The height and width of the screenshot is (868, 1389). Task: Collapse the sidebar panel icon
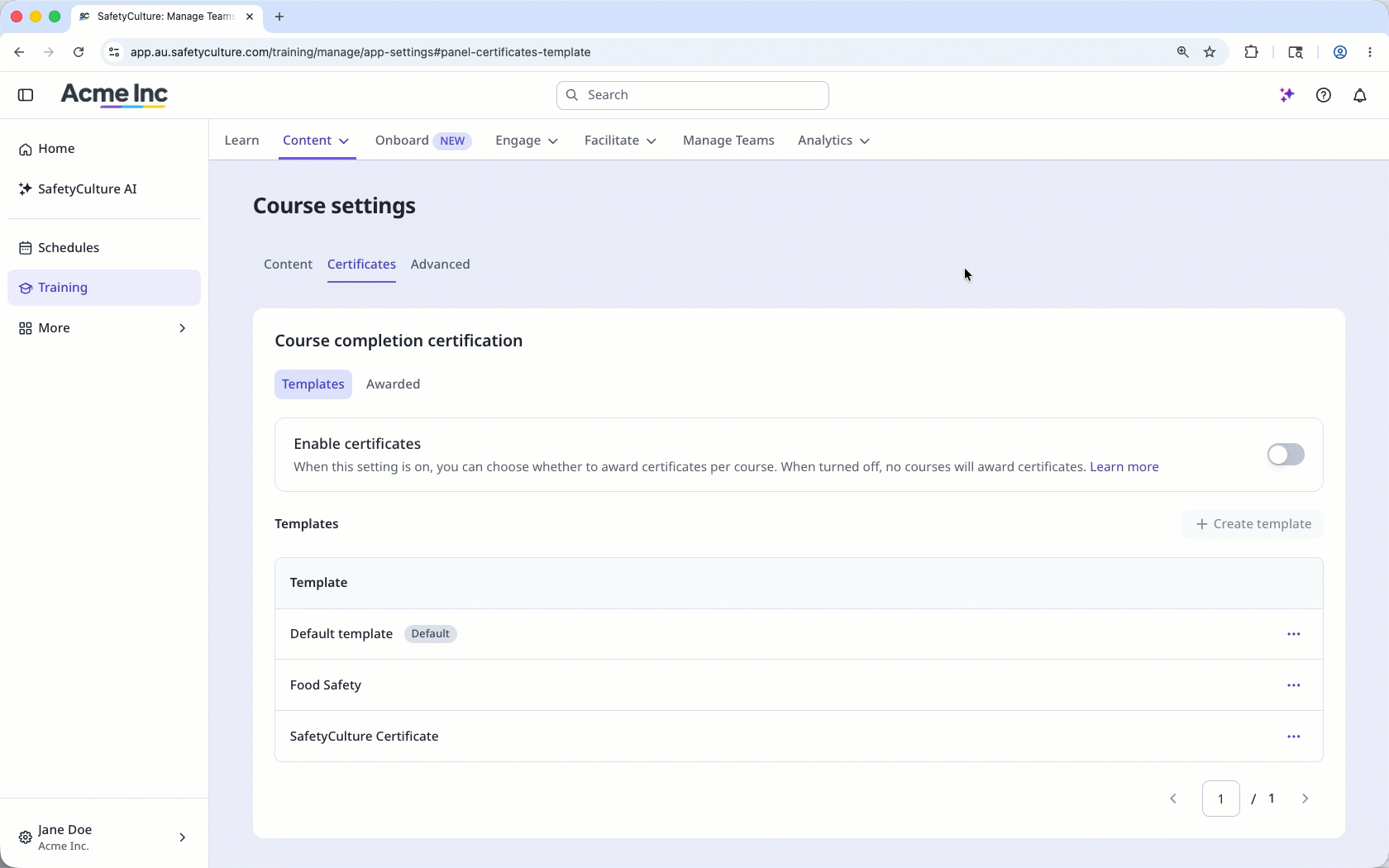(x=26, y=95)
